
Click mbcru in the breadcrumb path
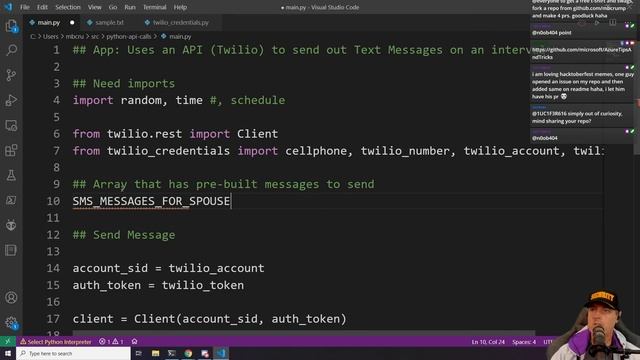tap(75, 36)
